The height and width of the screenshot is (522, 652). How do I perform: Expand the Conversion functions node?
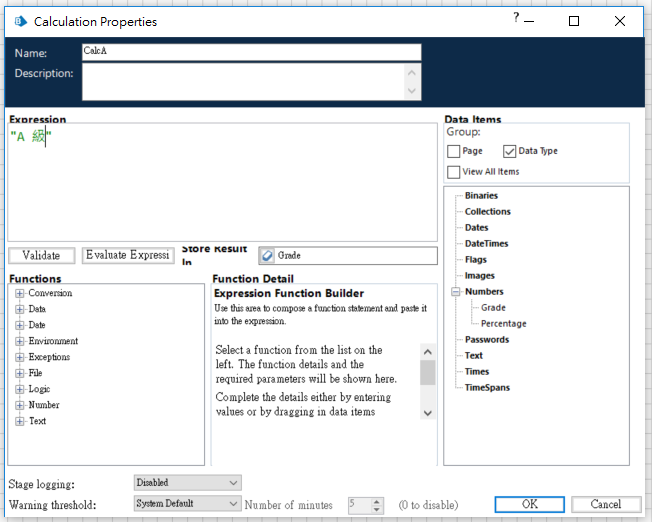pos(19,293)
